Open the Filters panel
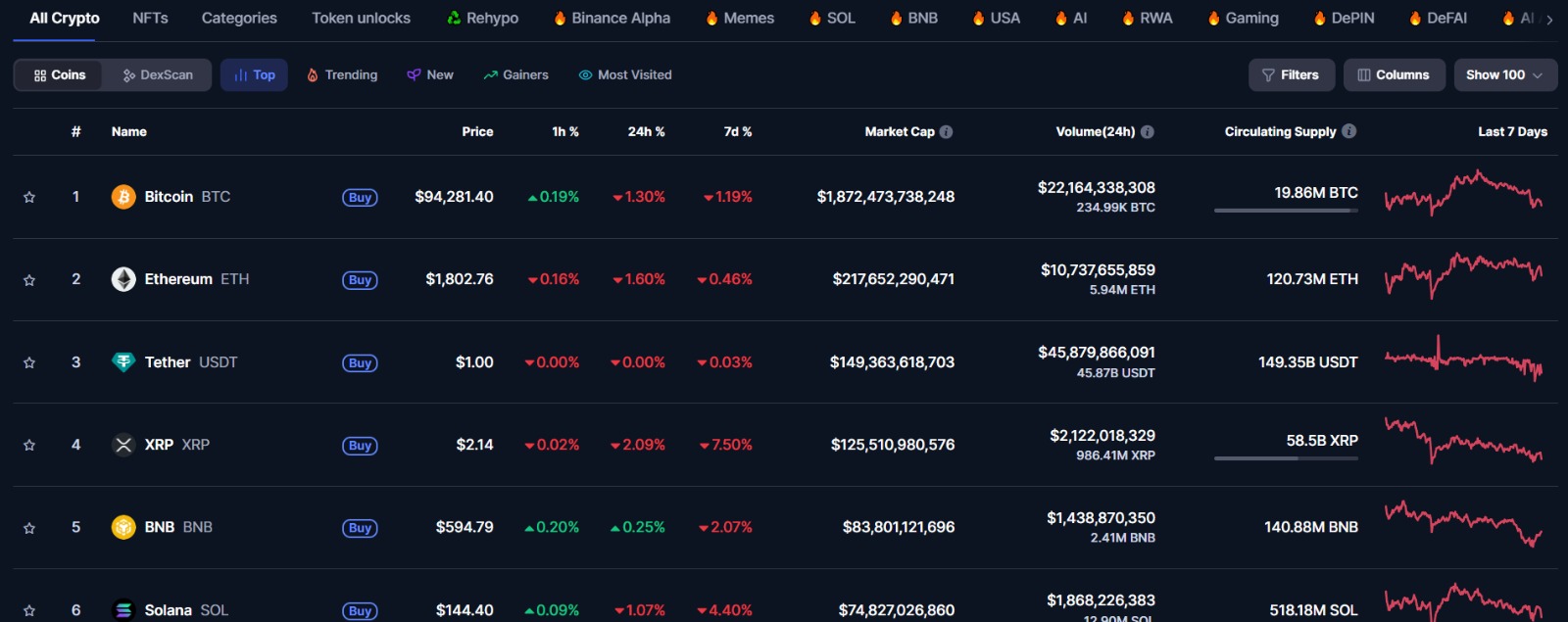The height and width of the screenshot is (622, 1568). point(1291,74)
